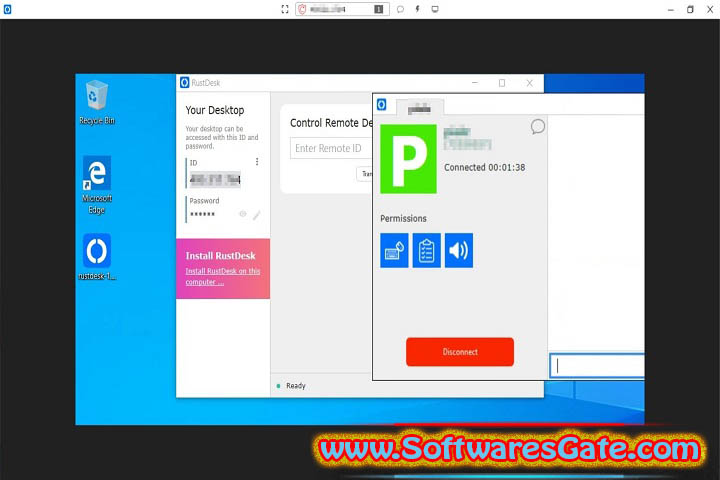
Task: Minimize the inner RustDesk window
Action: click(x=475, y=83)
